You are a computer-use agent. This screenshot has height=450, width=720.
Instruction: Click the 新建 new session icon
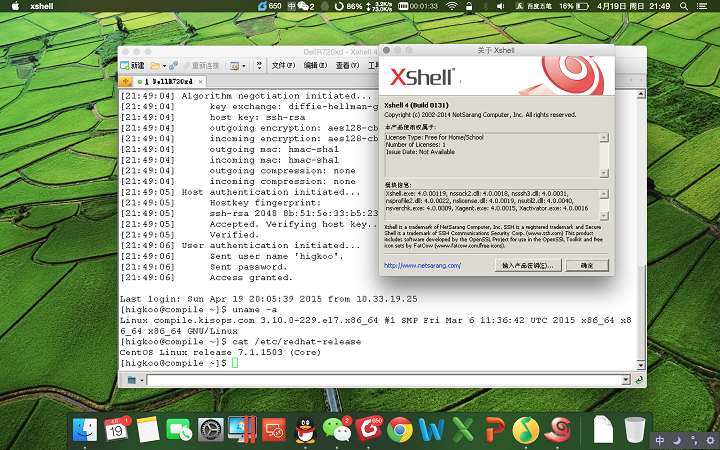(x=132, y=66)
